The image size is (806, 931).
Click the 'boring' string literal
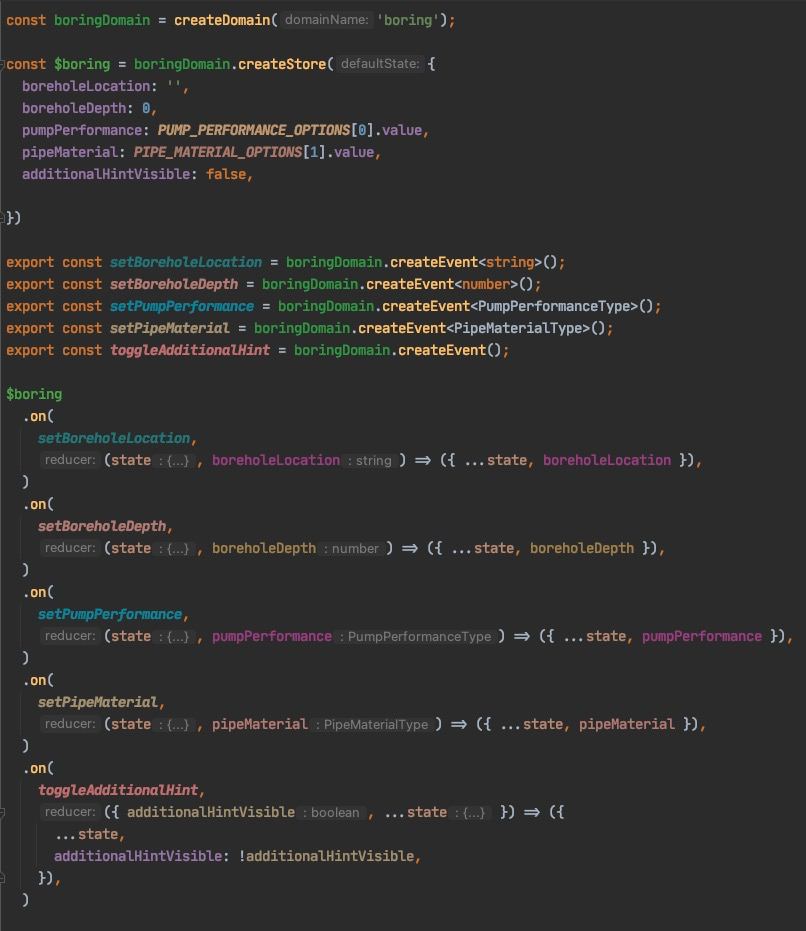point(408,20)
